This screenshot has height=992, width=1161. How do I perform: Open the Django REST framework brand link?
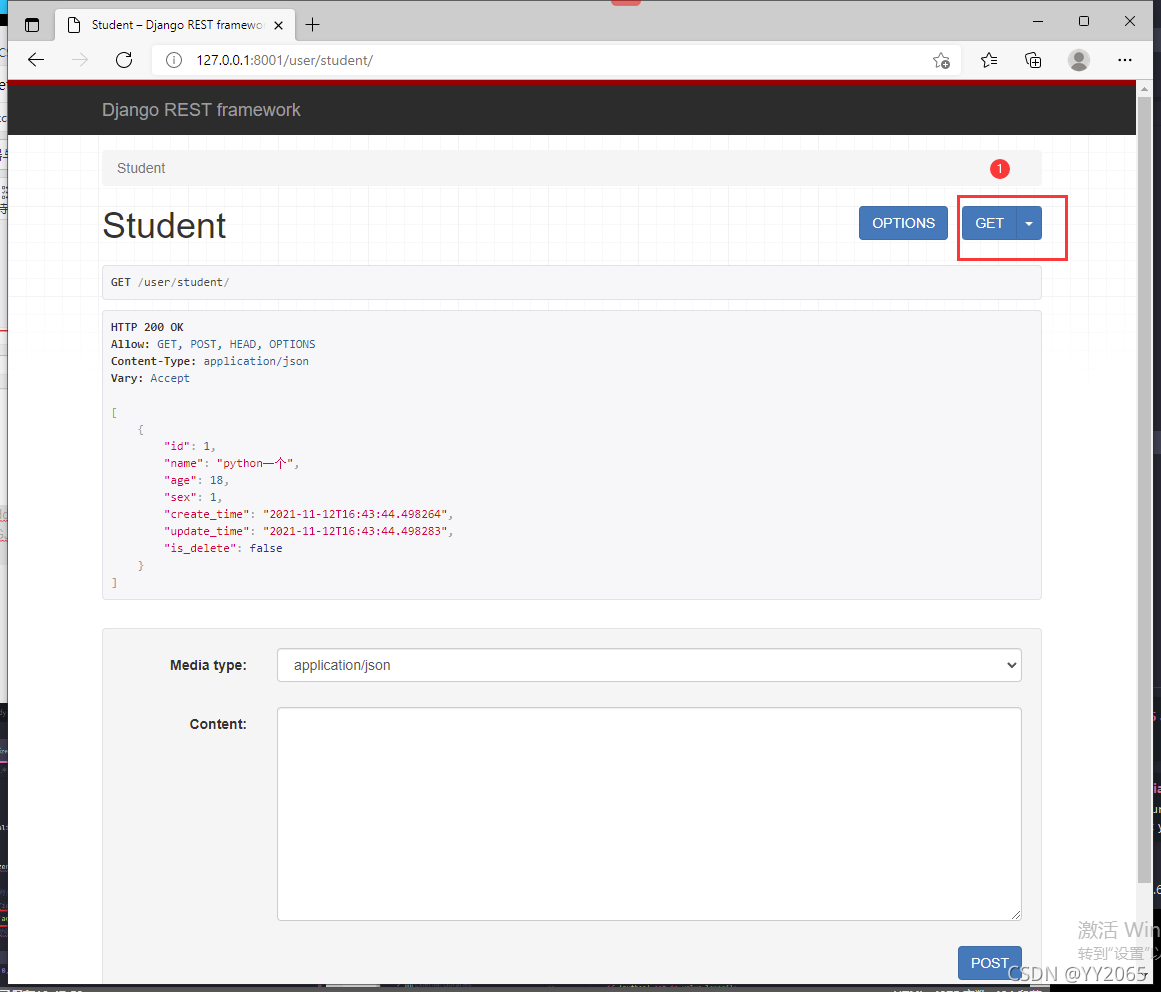(201, 110)
